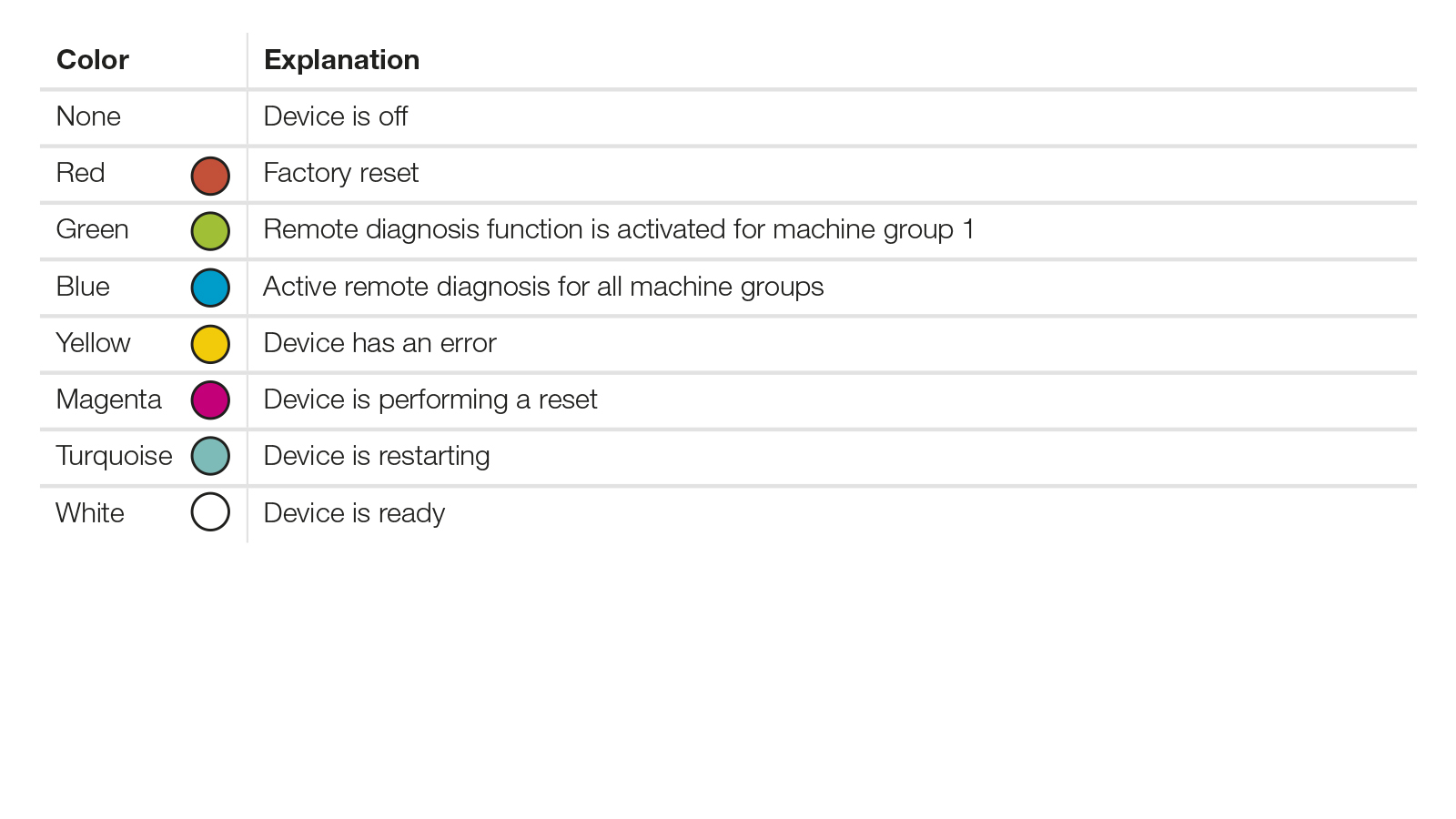The image size is (1456, 819).
Task: Select 'Device is performing a reset' text
Action: click(430, 399)
